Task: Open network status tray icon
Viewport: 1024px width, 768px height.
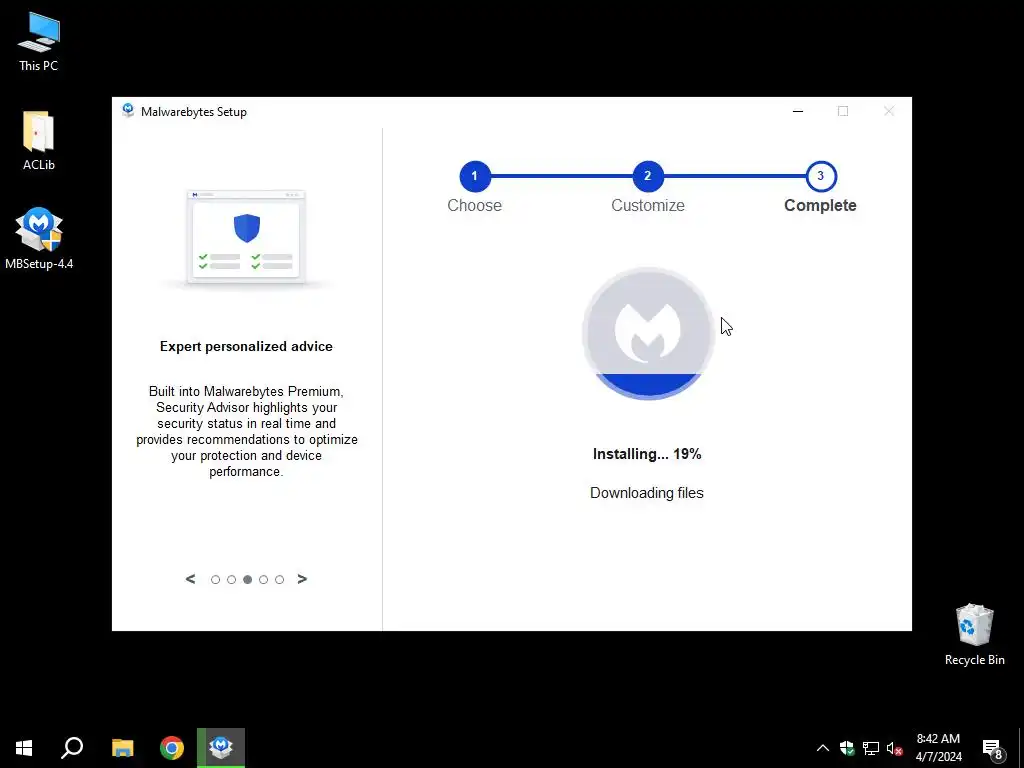Action: 871,748
